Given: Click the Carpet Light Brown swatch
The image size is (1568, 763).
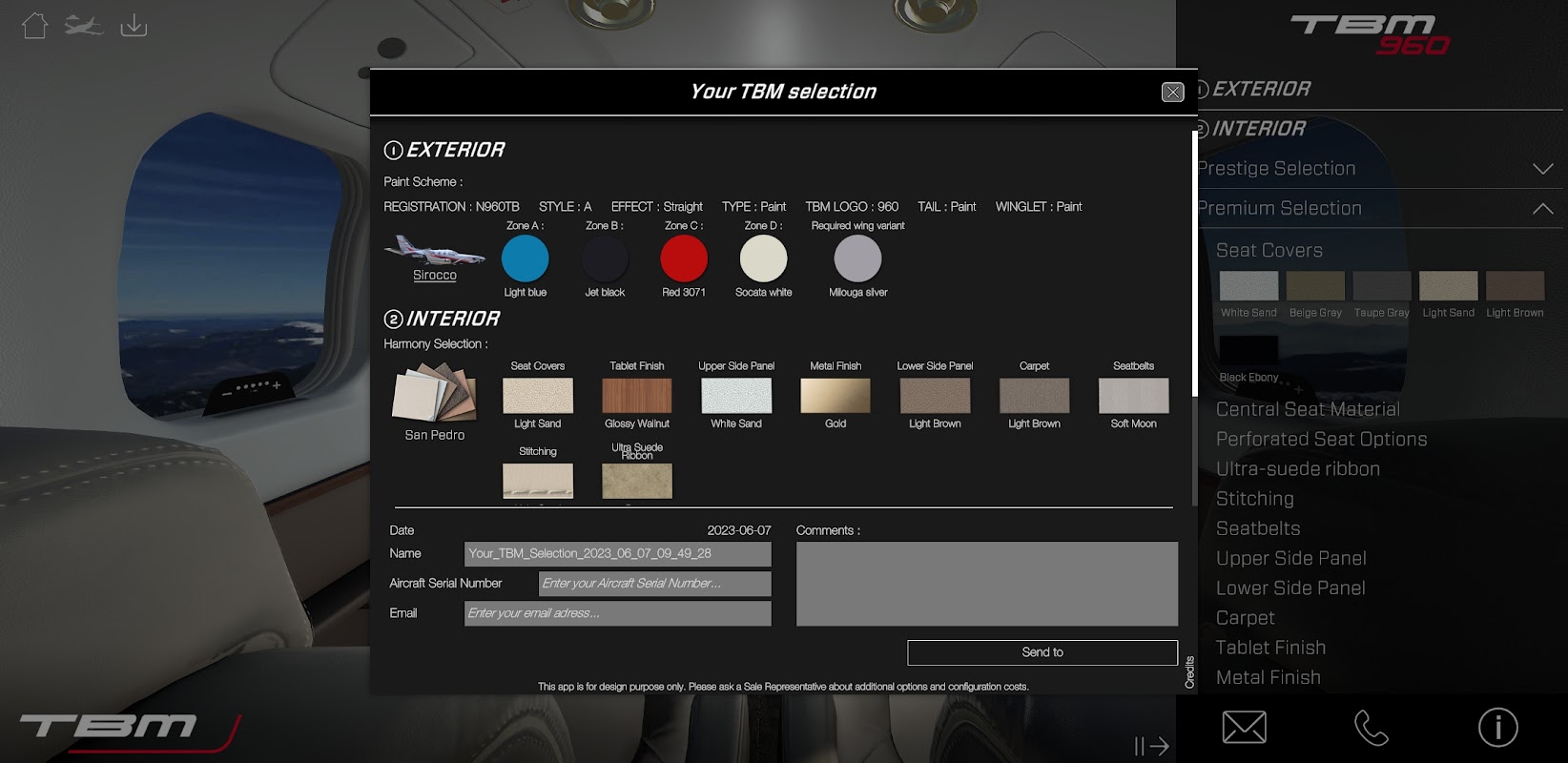Looking at the screenshot, I should [x=1034, y=396].
